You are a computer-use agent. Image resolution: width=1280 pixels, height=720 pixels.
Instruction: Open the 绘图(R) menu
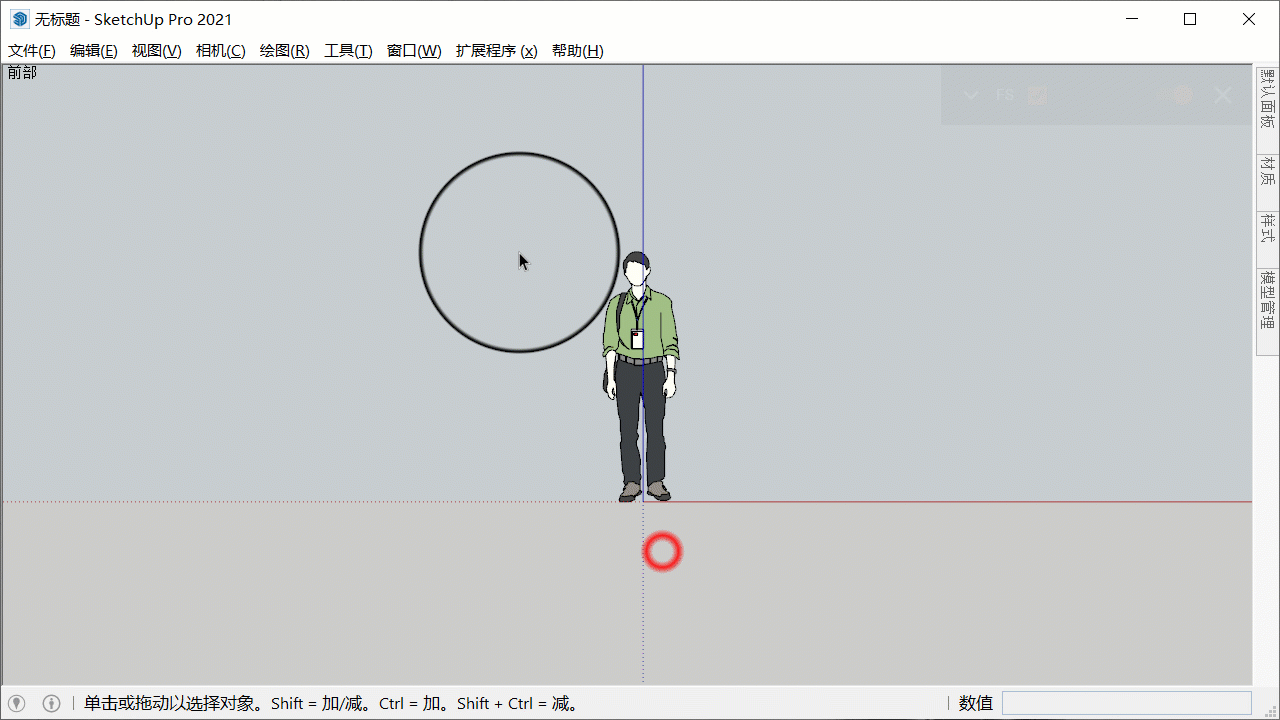click(x=285, y=51)
